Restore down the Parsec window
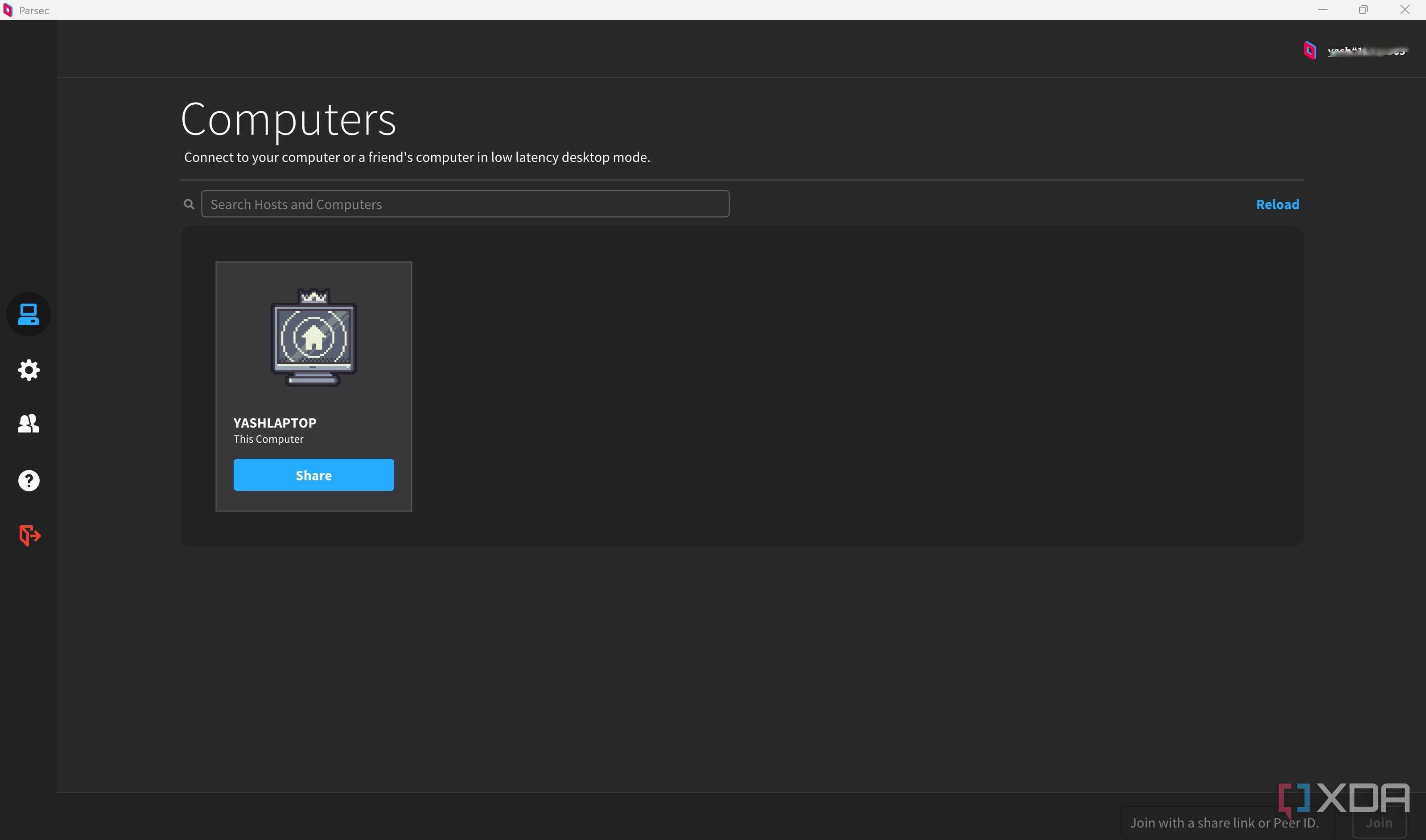 point(1363,10)
